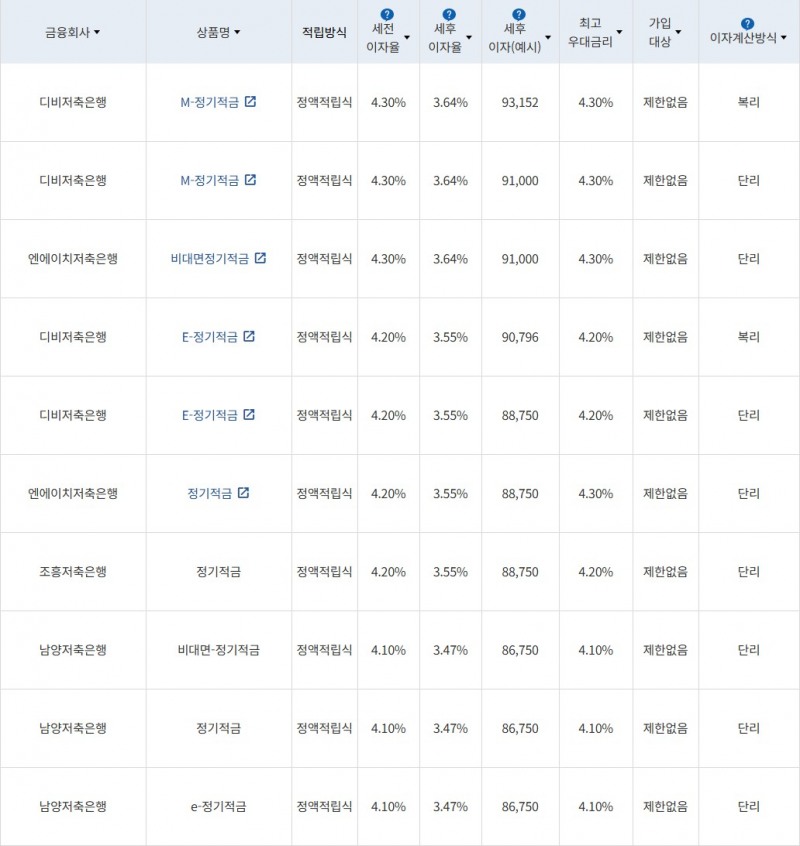Open the 비대면정기적금 product link

point(210,259)
